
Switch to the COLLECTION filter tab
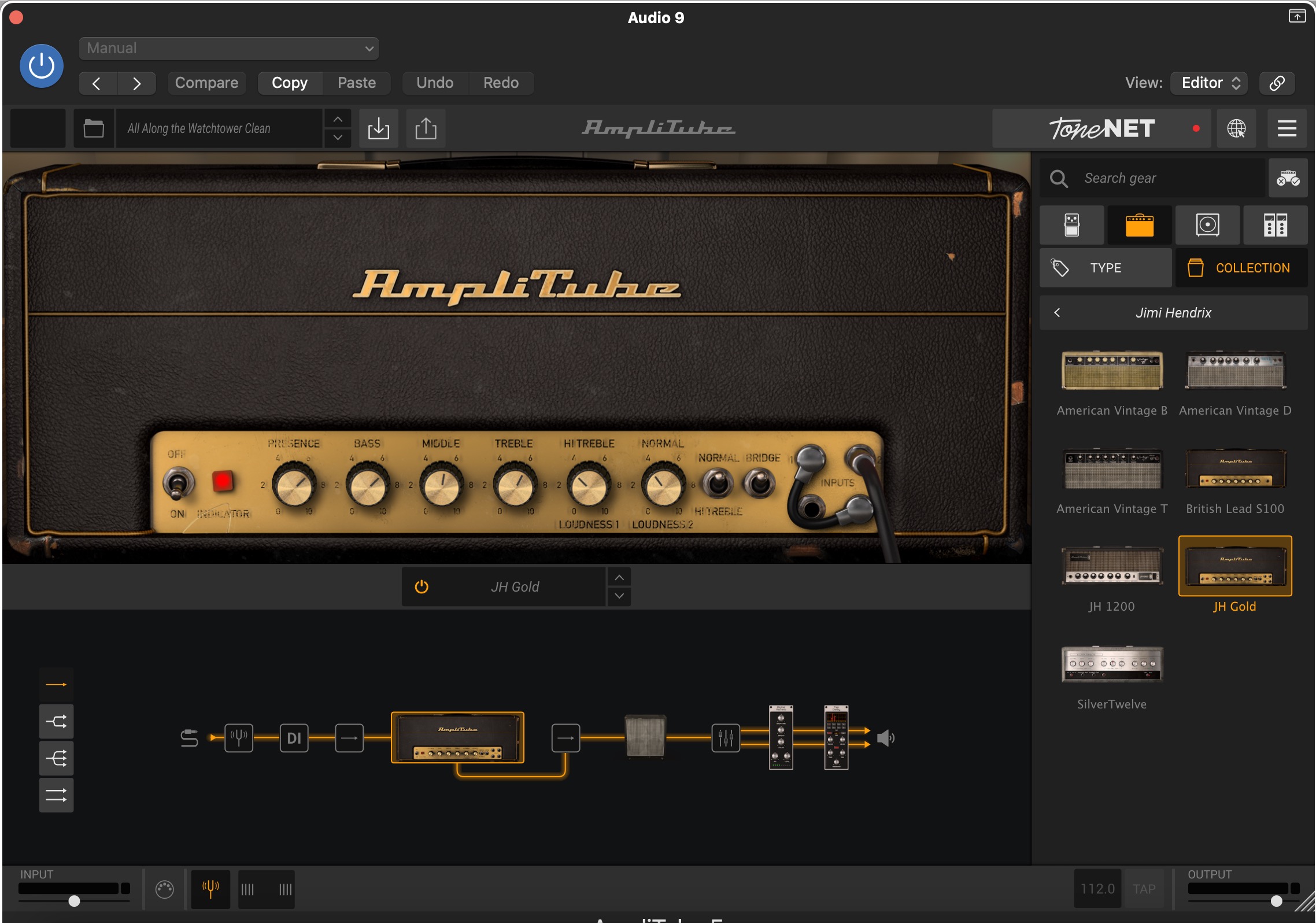pyautogui.click(x=1241, y=268)
